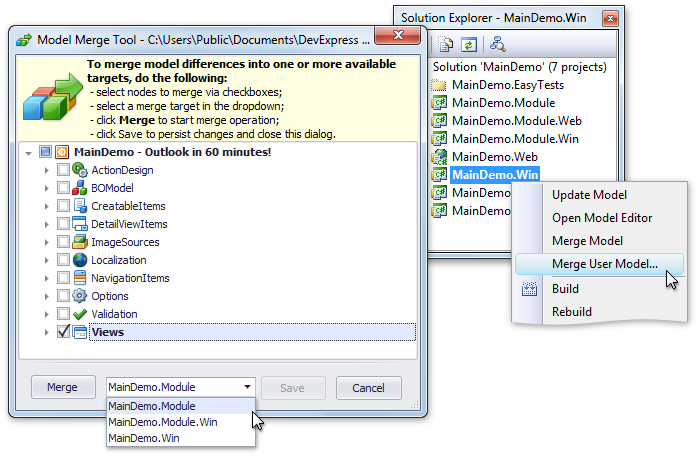Choose Rebuild from context menu
Image resolution: width=700 pixels, height=456 pixels.
[572, 312]
